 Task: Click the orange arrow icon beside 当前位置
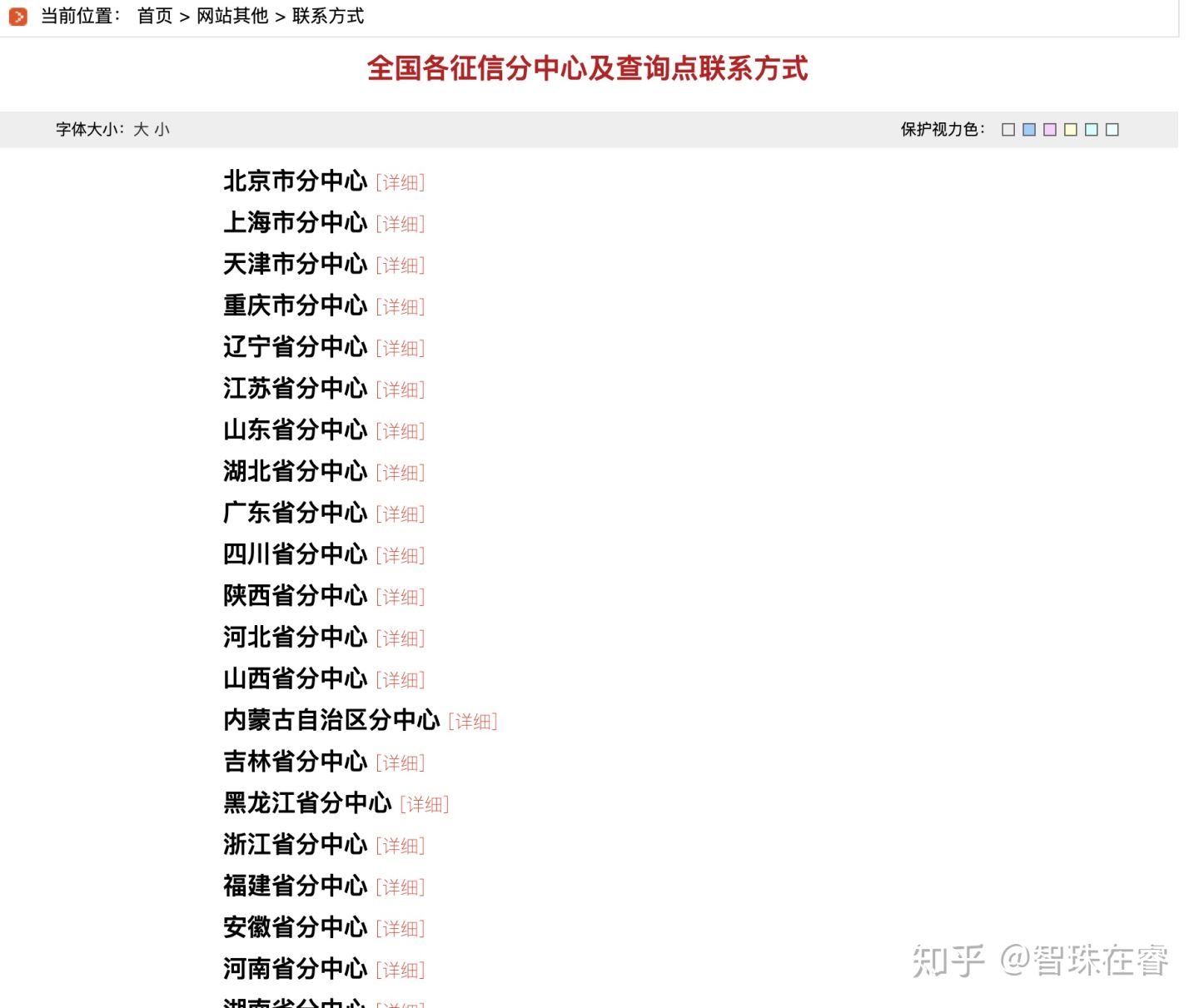click(x=18, y=16)
